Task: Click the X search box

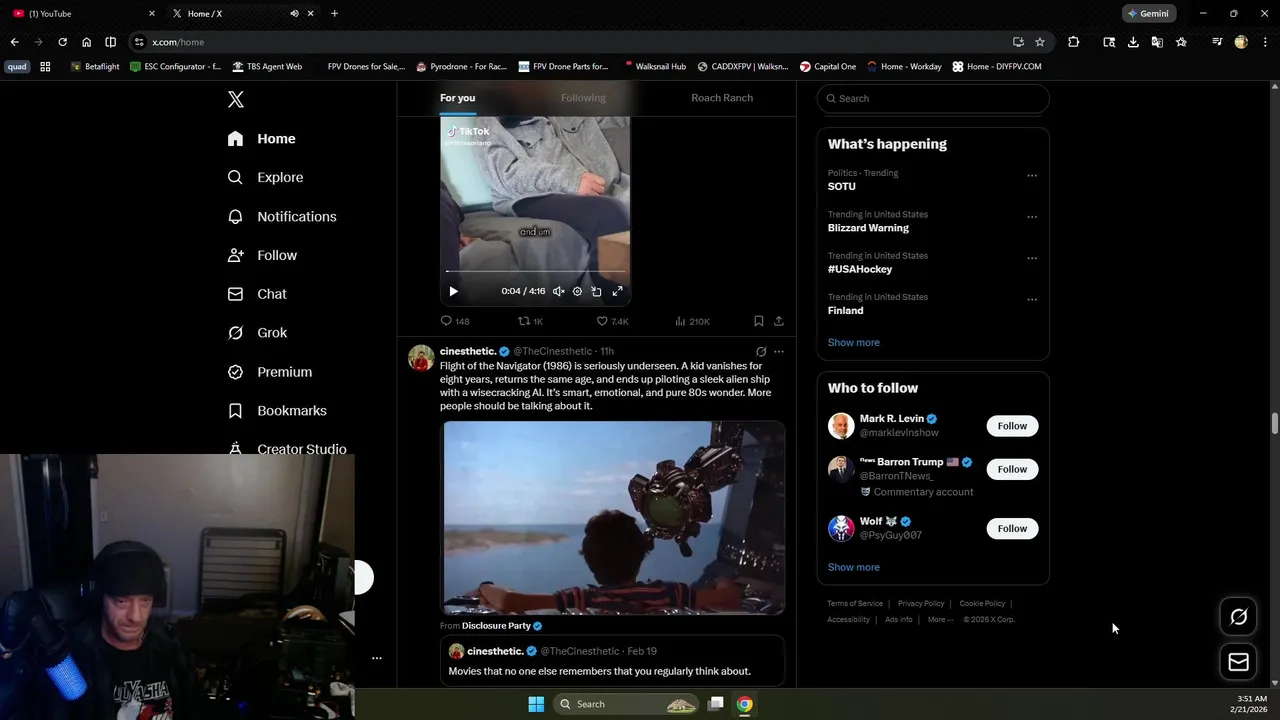Action: pyautogui.click(x=933, y=98)
